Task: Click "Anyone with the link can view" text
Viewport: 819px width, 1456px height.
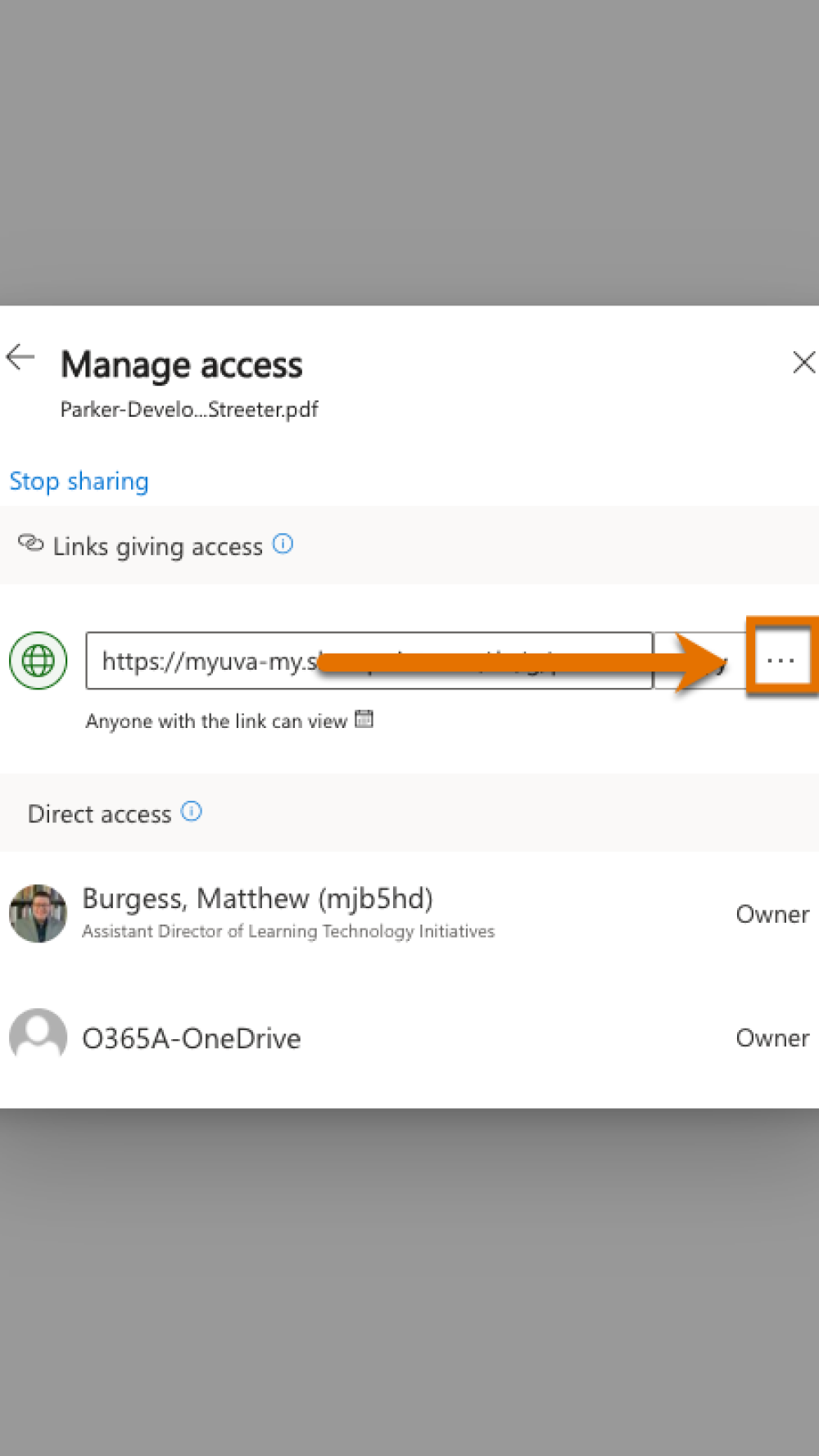Action: click(216, 721)
